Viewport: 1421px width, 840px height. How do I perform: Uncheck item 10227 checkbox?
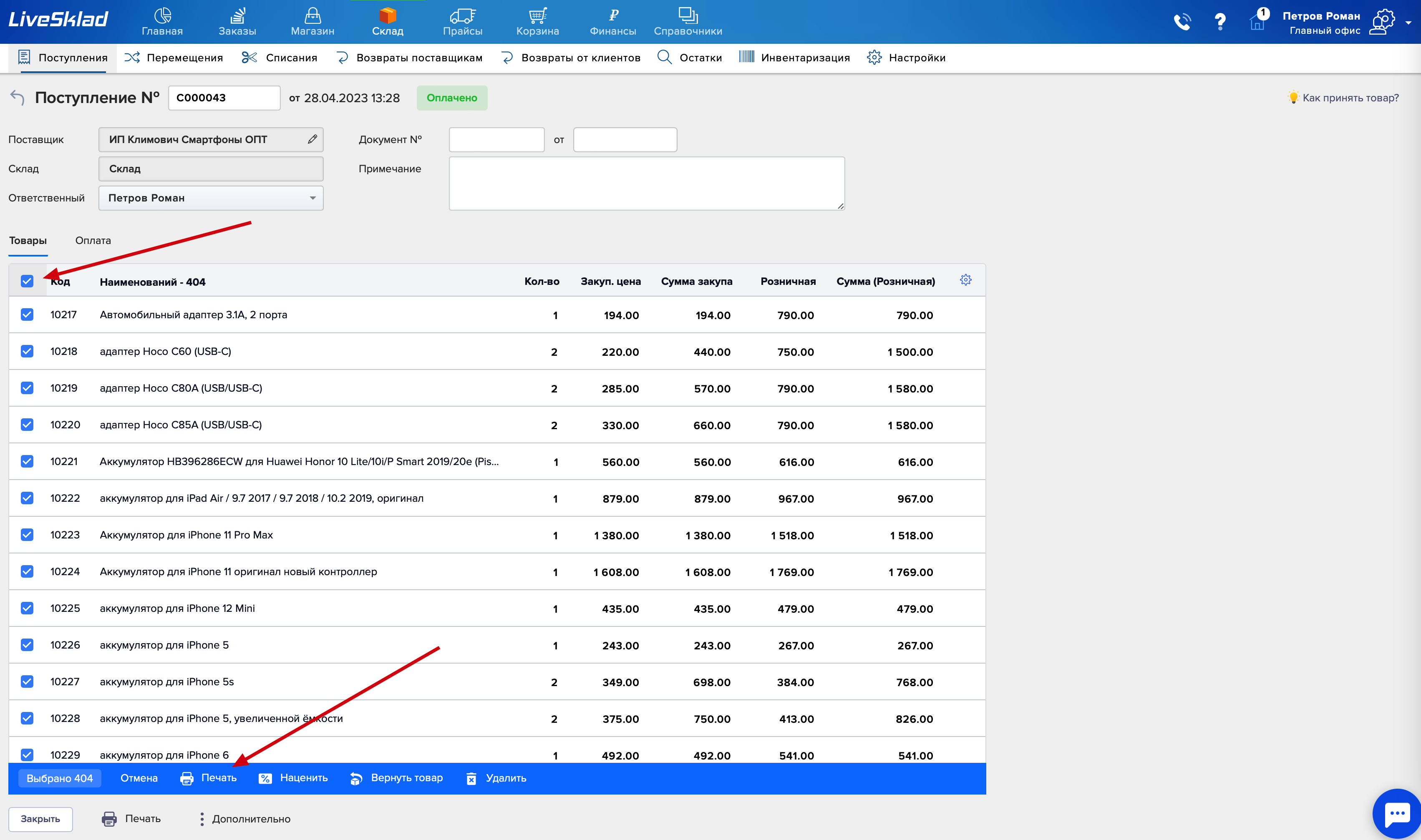point(27,682)
